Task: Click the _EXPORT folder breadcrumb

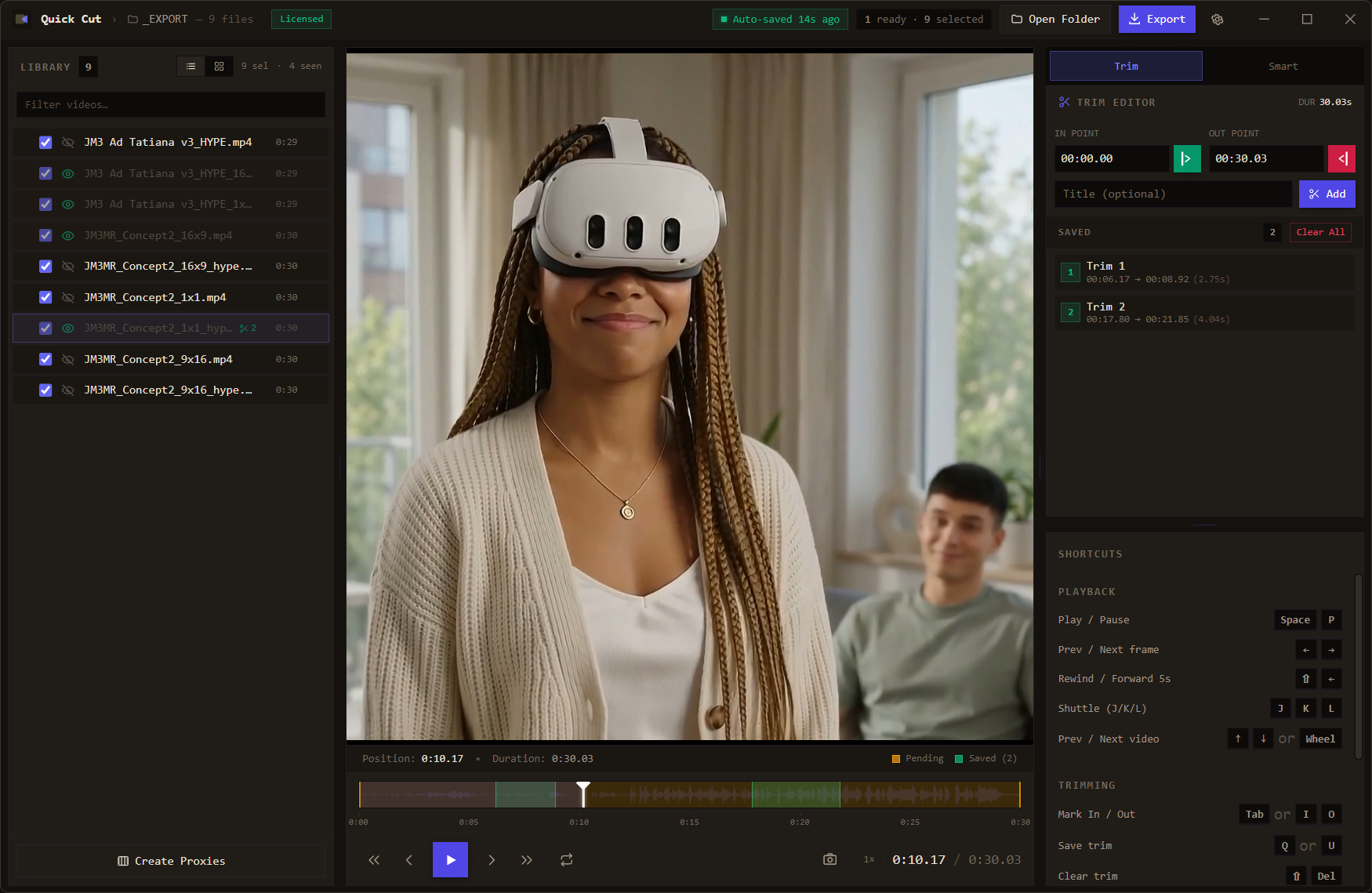Action: (x=158, y=19)
